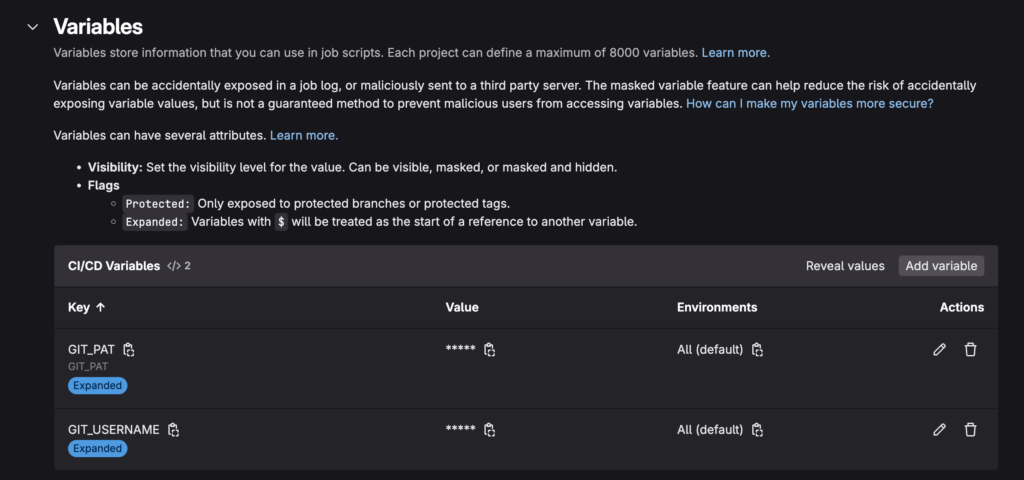This screenshot has height=480, width=1024.
Task: Click the Expanded badge under GIT_PAT
Action: tap(97, 385)
